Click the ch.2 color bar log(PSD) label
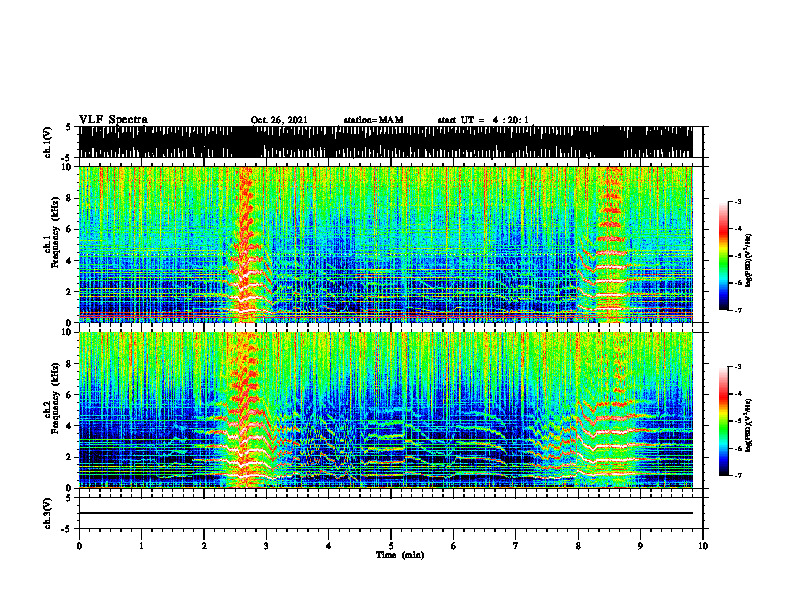The width and height of the screenshot is (792, 612). click(x=748, y=424)
